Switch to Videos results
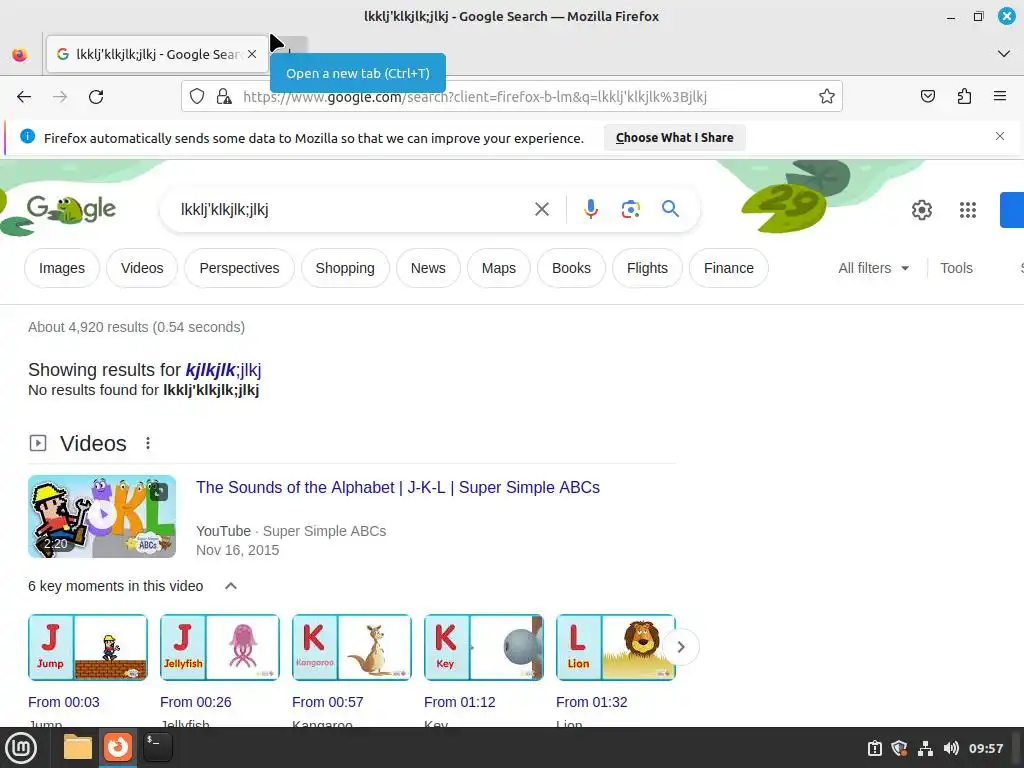The height and width of the screenshot is (768, 1024). tap(142, 268)
